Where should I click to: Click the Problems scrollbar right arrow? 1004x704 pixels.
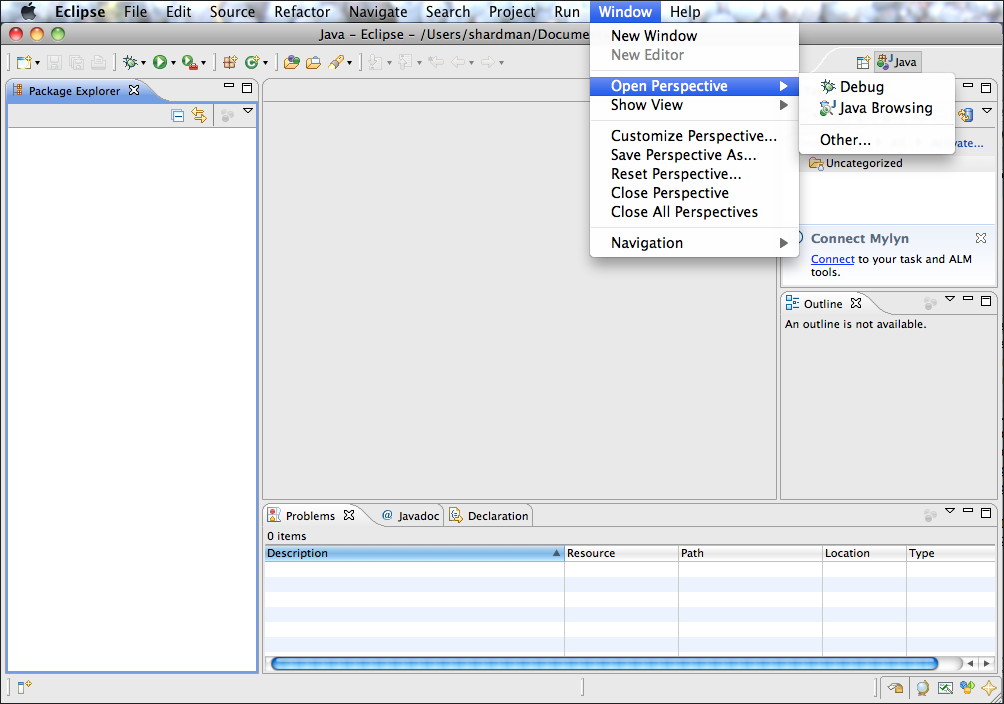[x=987, y=664]
